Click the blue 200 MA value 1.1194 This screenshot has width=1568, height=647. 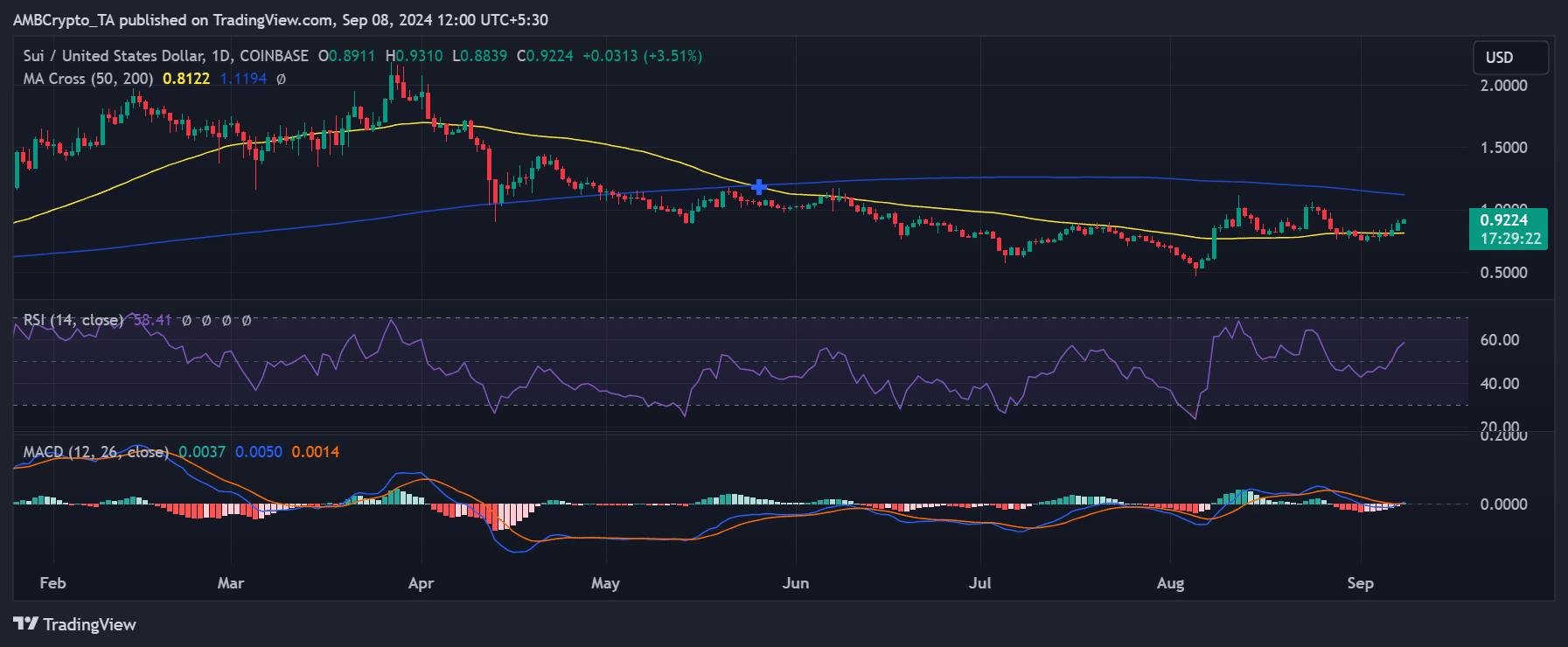pos(243,79)
